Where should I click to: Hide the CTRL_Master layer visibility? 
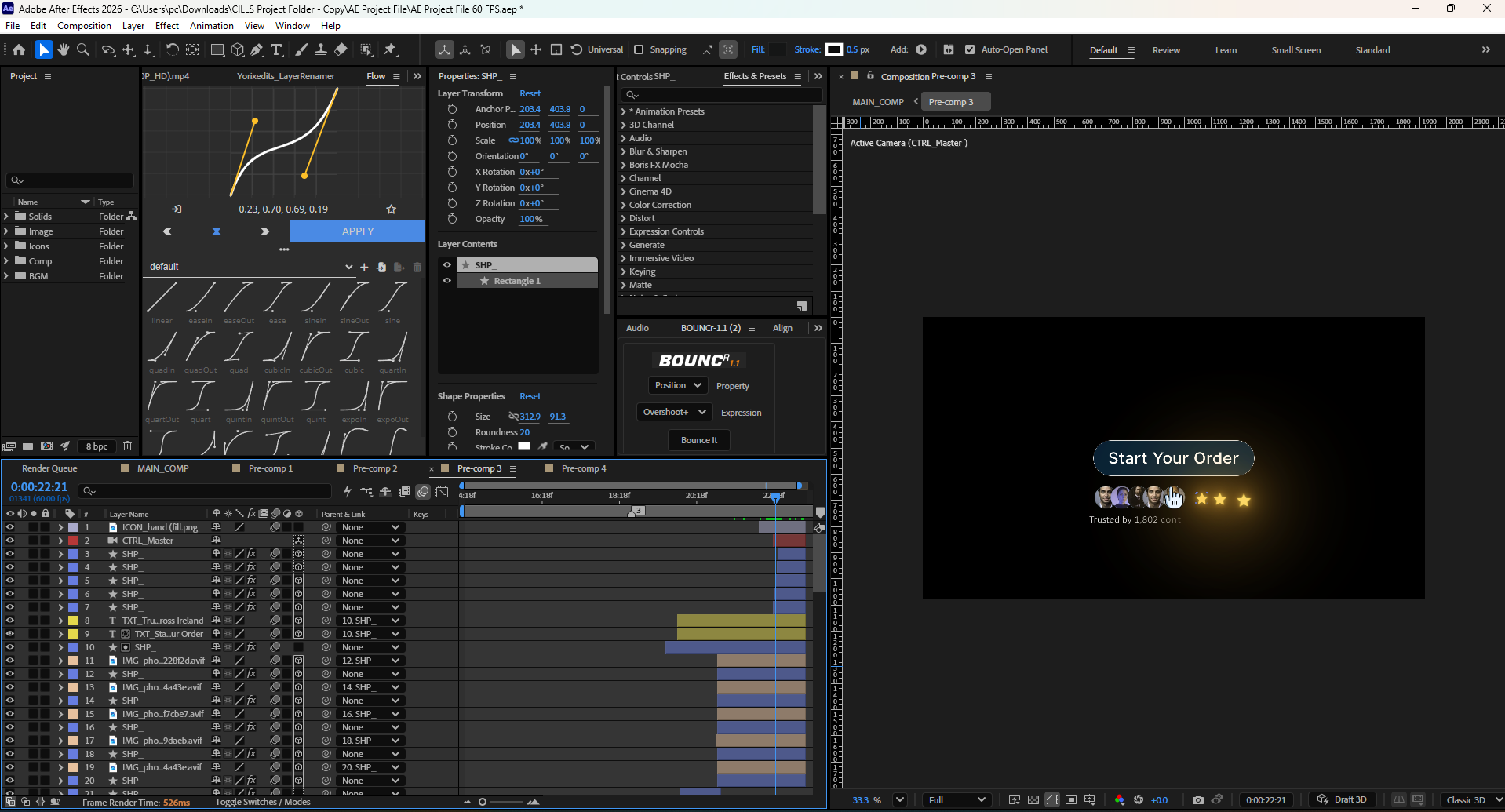pos(10,541)
